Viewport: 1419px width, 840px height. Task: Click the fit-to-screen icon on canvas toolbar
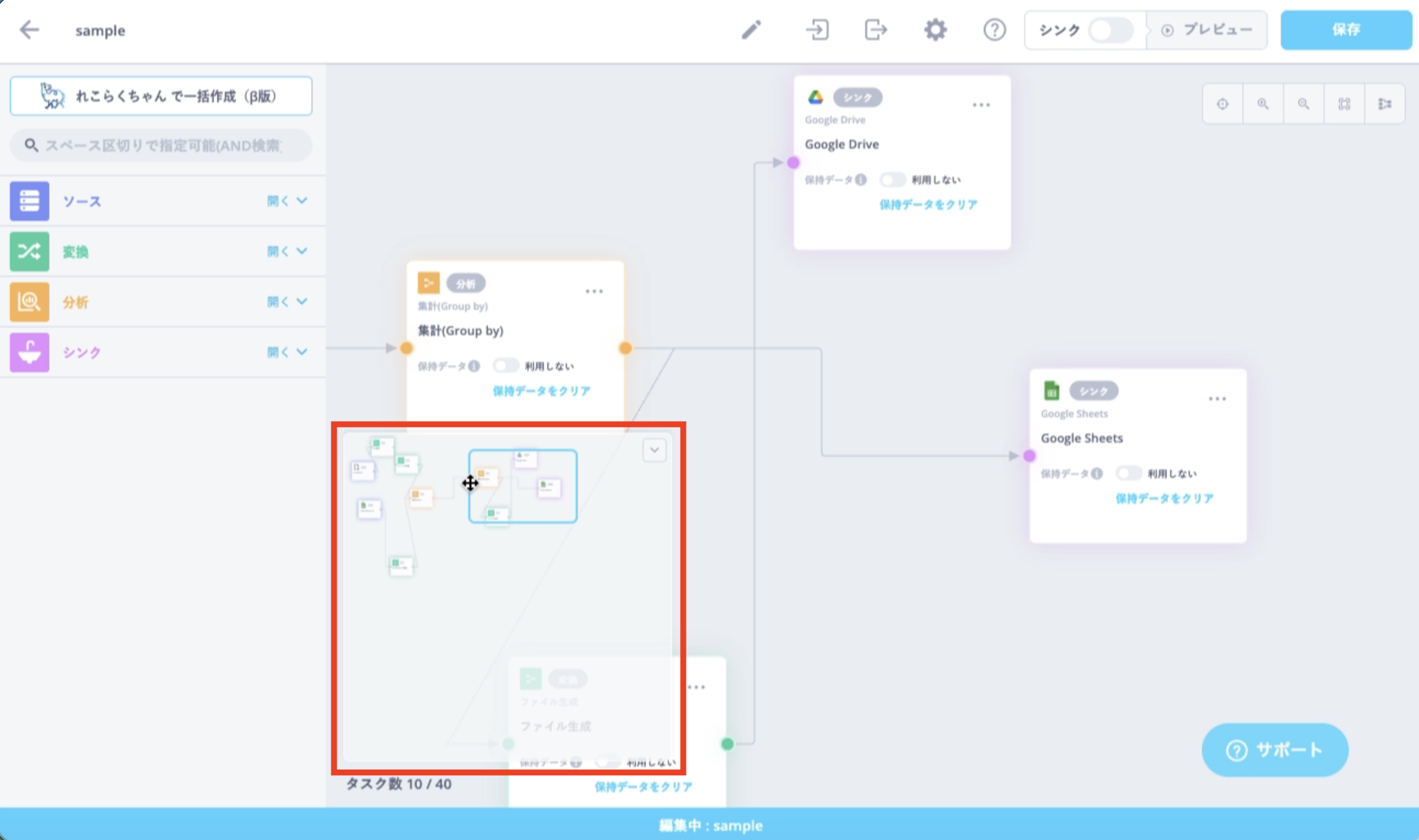pyautogui.click(x=1344, y=104)
